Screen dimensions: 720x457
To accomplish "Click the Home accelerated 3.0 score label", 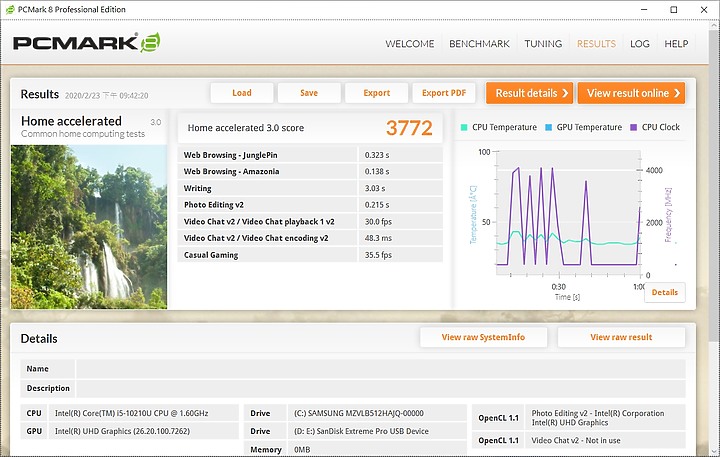I will coord(246,128).
